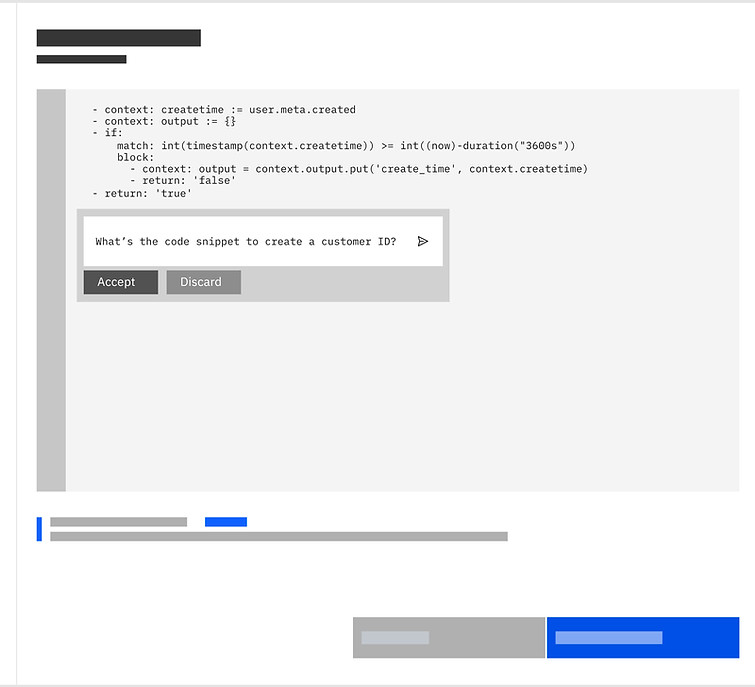Click the "- if:" code line

click(x=107, y=133)
